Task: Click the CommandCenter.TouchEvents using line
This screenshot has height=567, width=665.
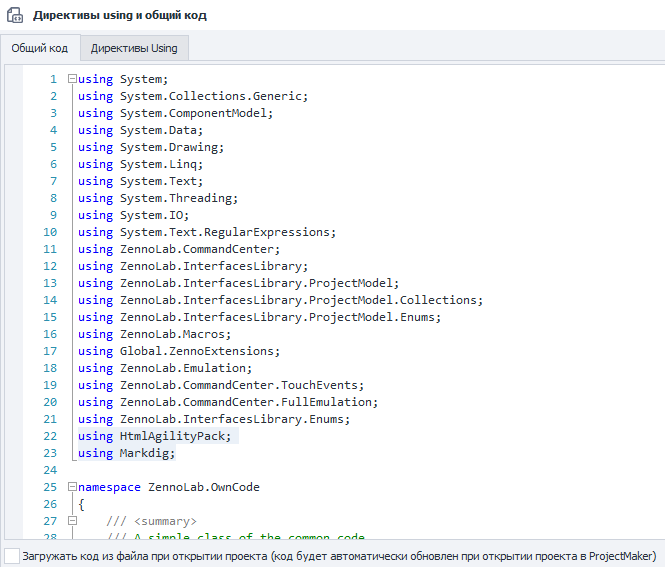Action: tap(221, 385)
